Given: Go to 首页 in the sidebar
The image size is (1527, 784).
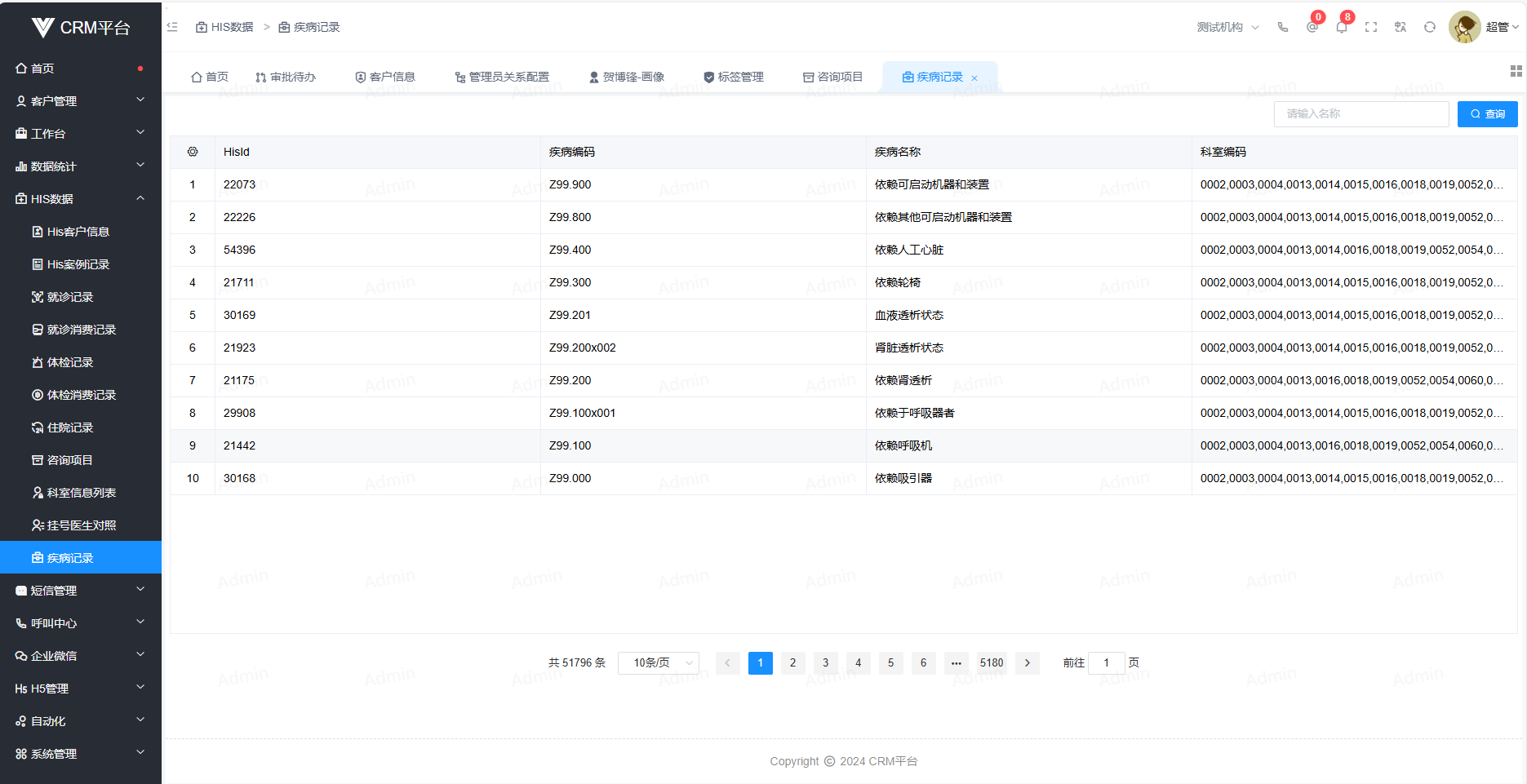Looking at the screenshot, I should (81, 68).
